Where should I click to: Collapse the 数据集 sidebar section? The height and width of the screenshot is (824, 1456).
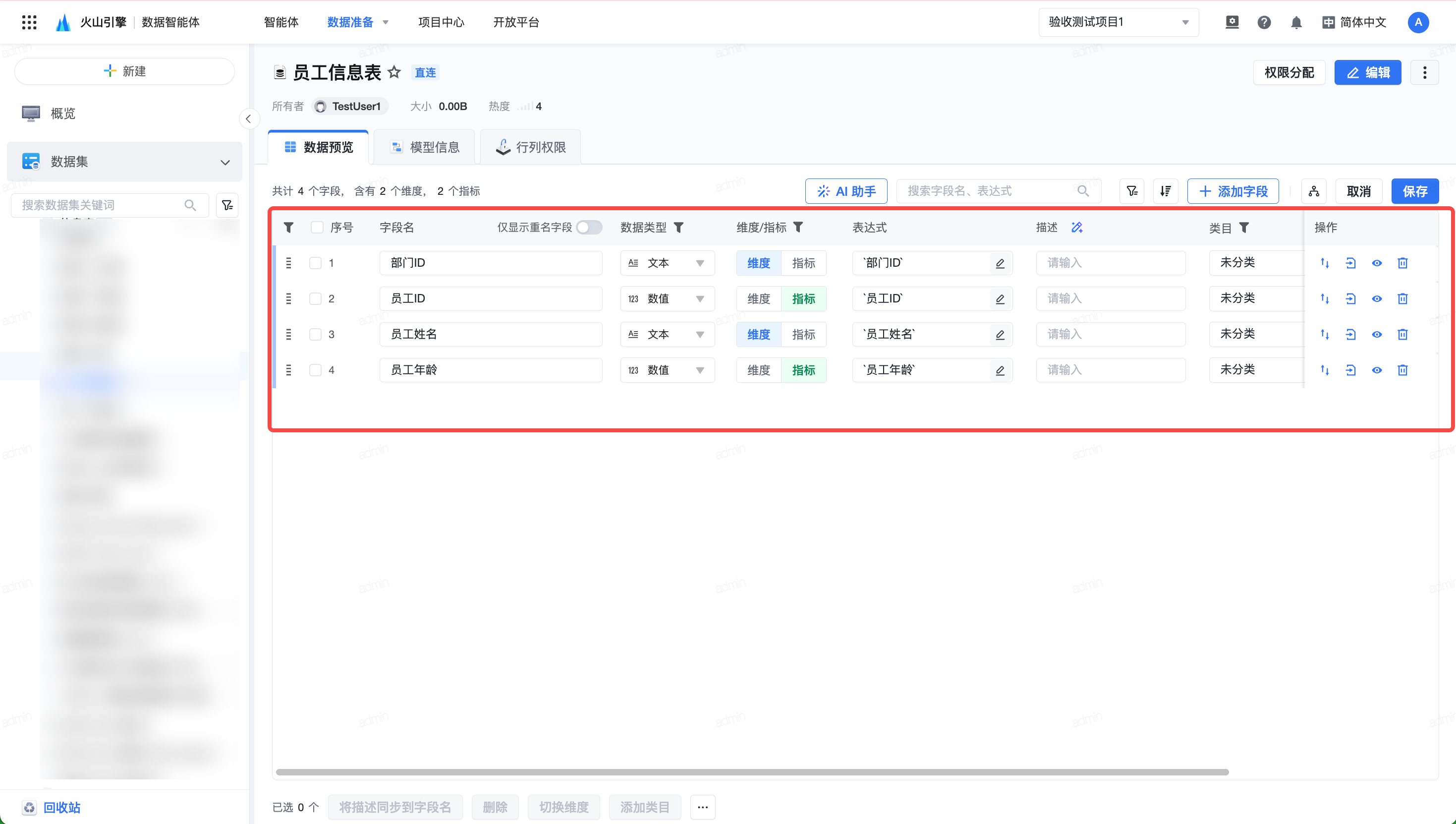[225, 163]
